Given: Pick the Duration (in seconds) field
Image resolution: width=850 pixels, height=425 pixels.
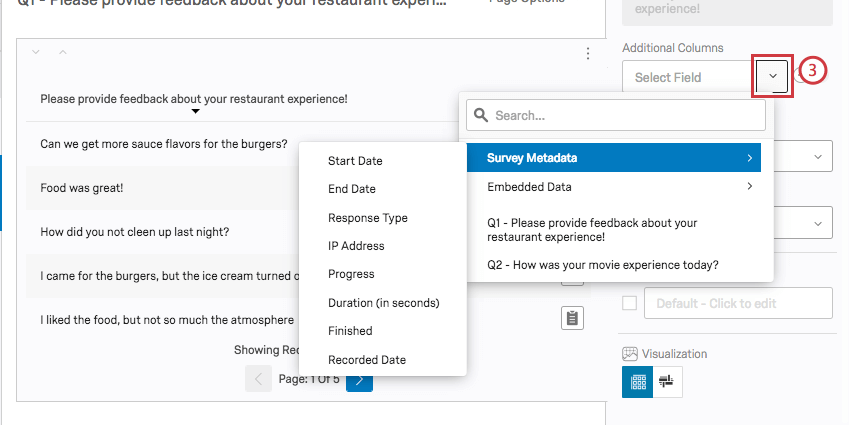Looking at the screenshot, I should pos(383,303).
